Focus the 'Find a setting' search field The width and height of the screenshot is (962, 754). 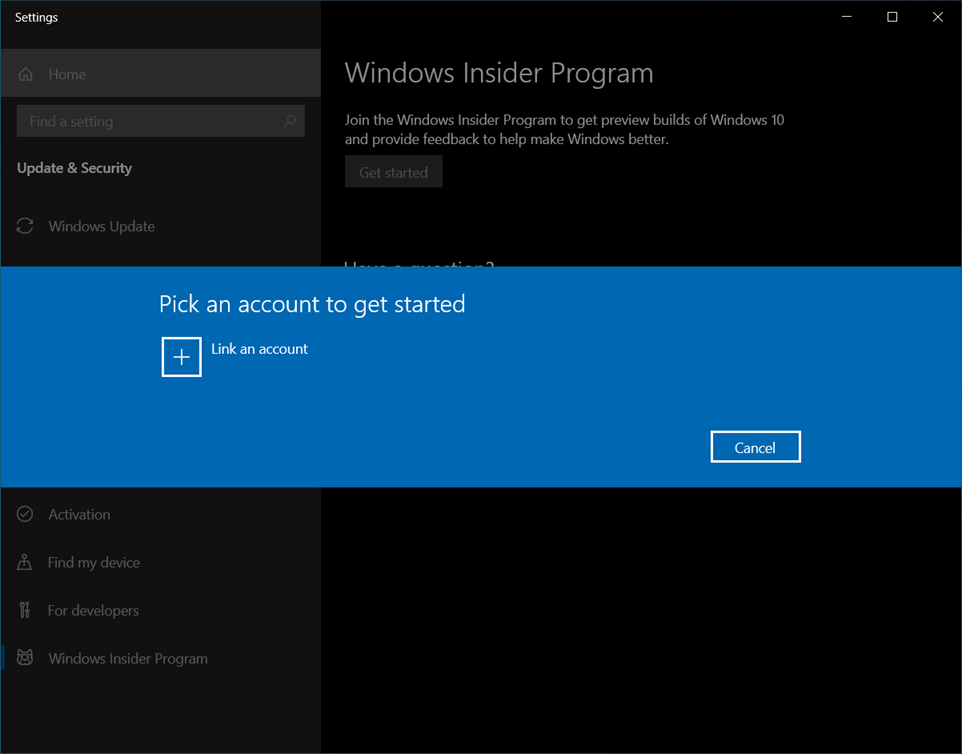click(x=150, y=121)
